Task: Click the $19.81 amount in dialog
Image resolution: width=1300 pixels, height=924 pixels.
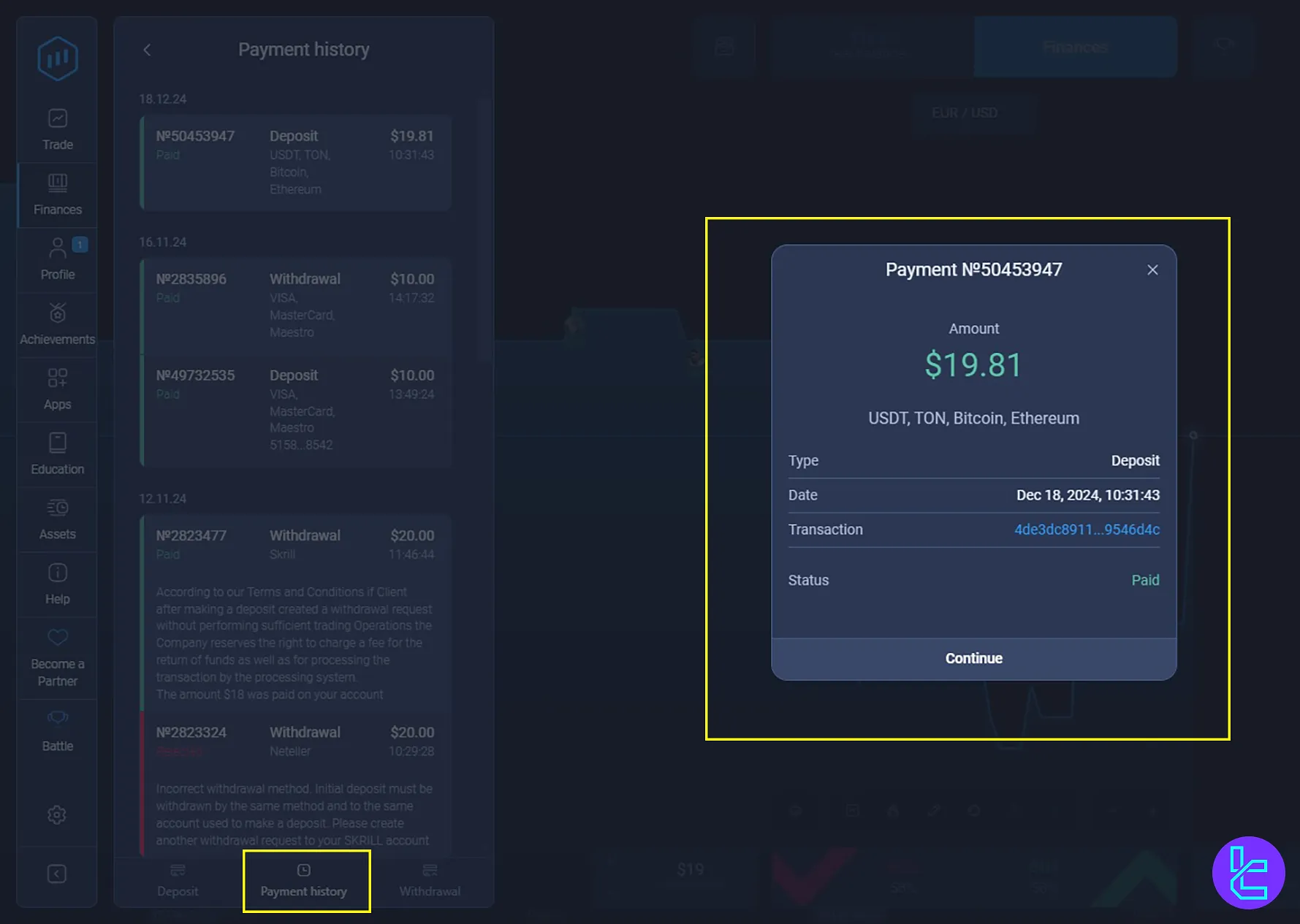Action: coord(973,364)
